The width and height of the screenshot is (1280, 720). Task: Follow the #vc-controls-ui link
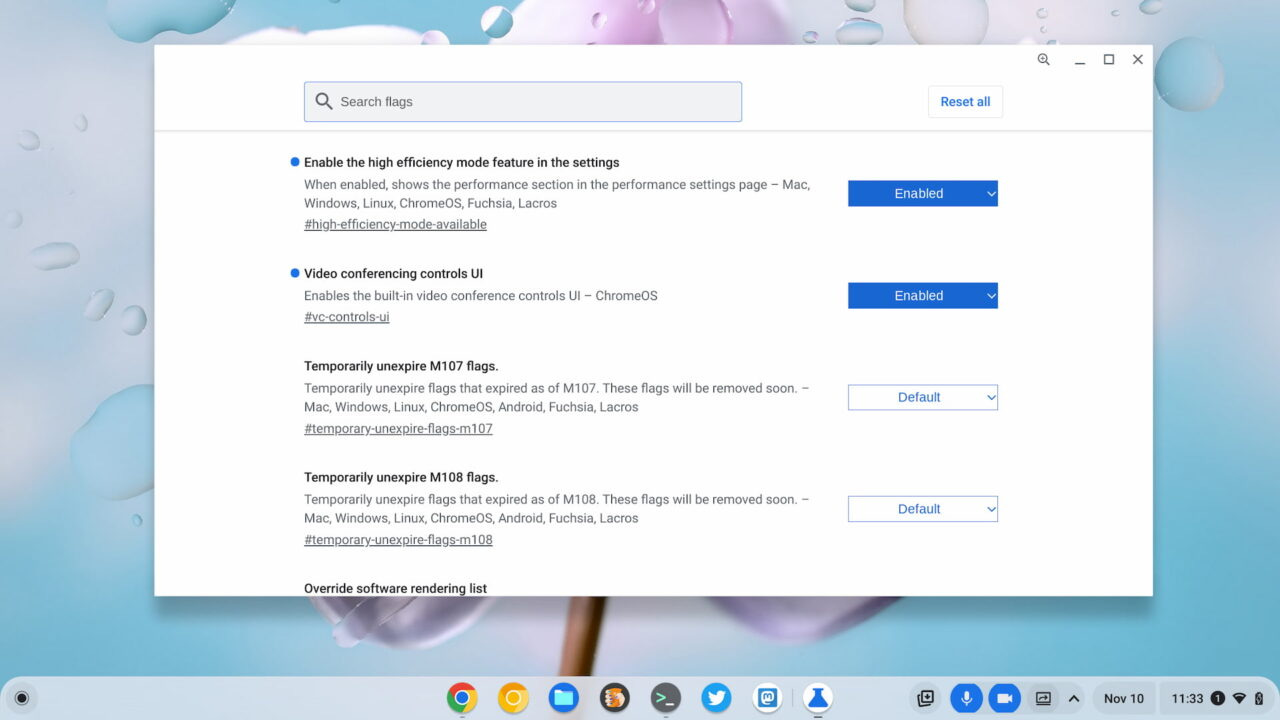pyautogui.click(x=346, y=317)
